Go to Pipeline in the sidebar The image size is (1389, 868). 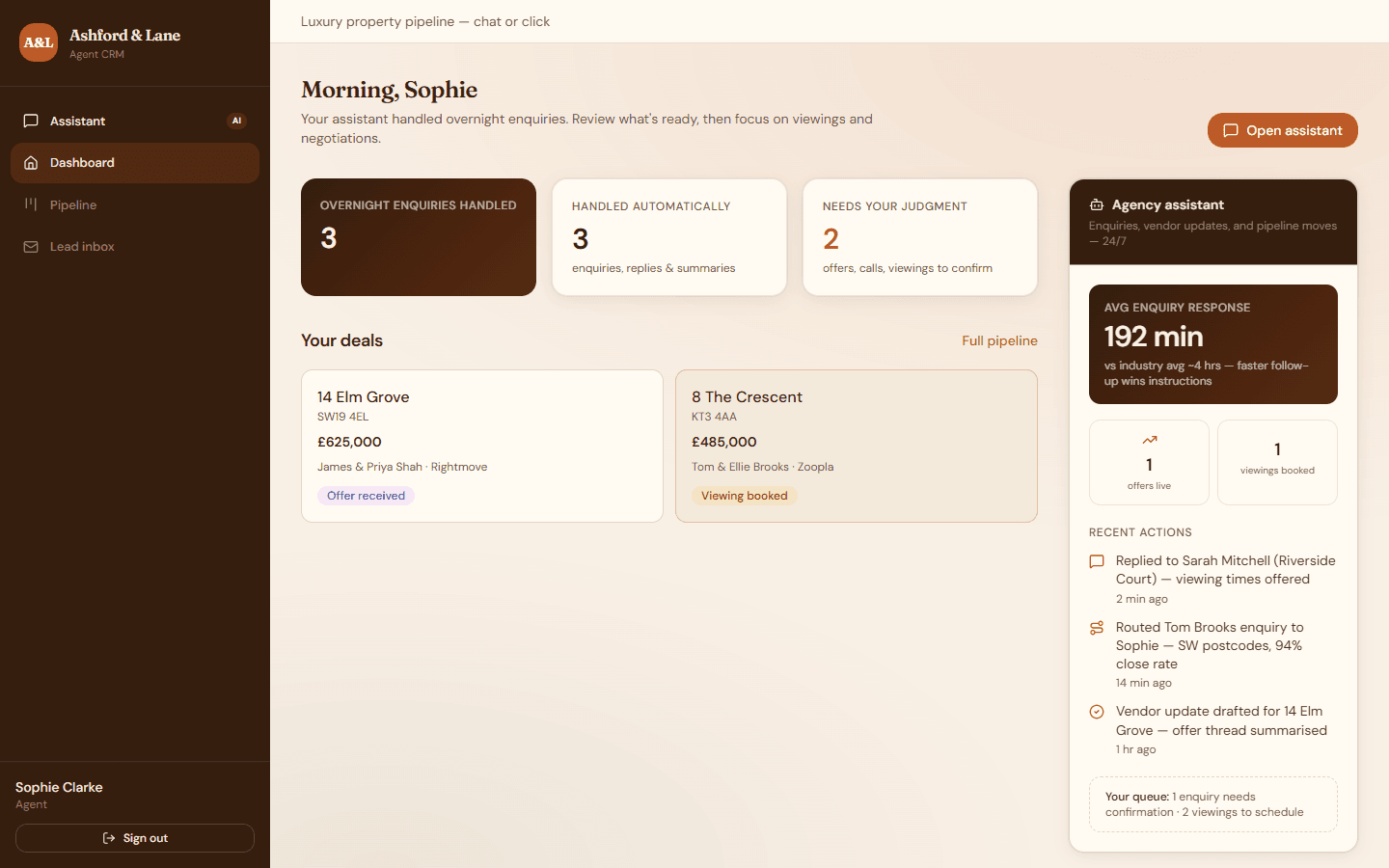click(135, 204)
